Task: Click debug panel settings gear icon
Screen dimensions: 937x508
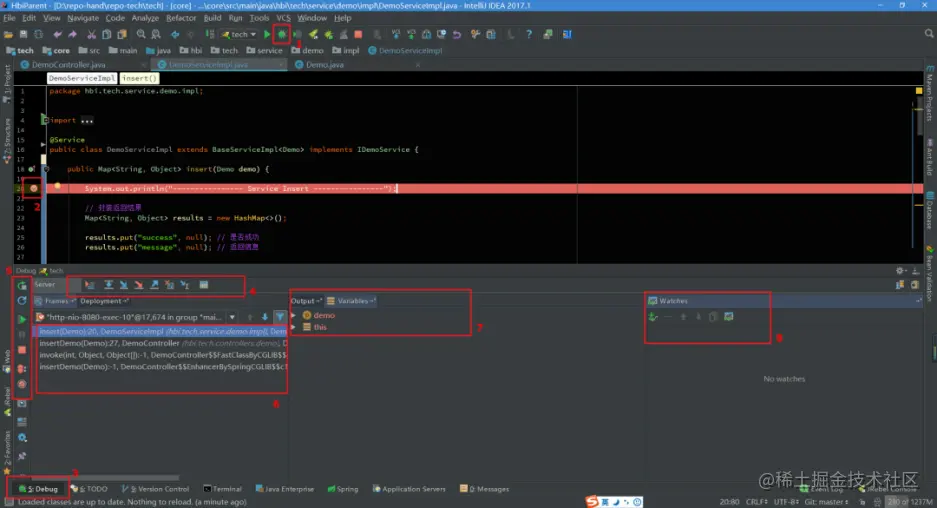Action: click(x=901, y=271)
